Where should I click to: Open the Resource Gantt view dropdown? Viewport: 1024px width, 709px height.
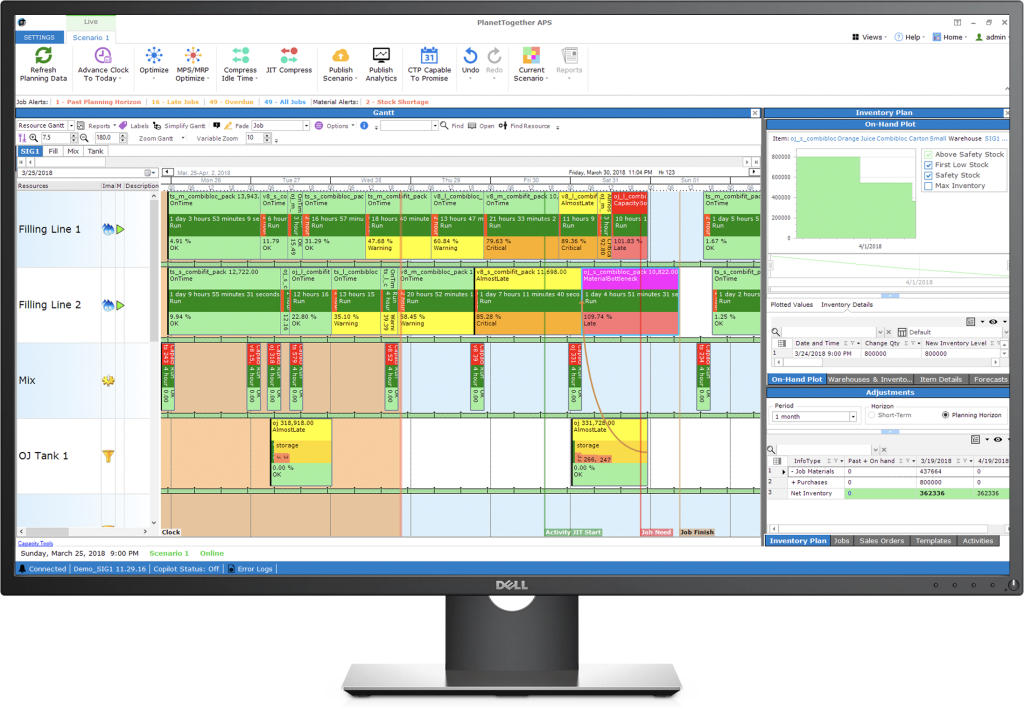click(83, 126)
